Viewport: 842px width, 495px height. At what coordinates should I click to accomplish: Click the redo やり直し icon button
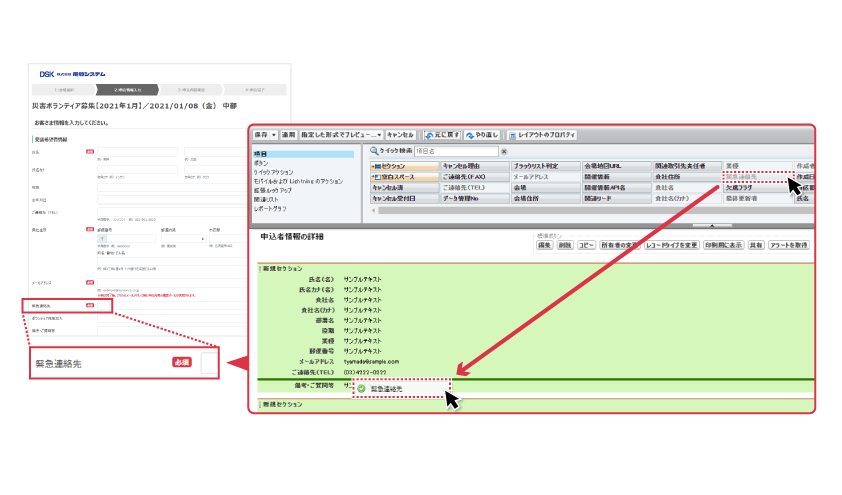(x=470, y=134)
